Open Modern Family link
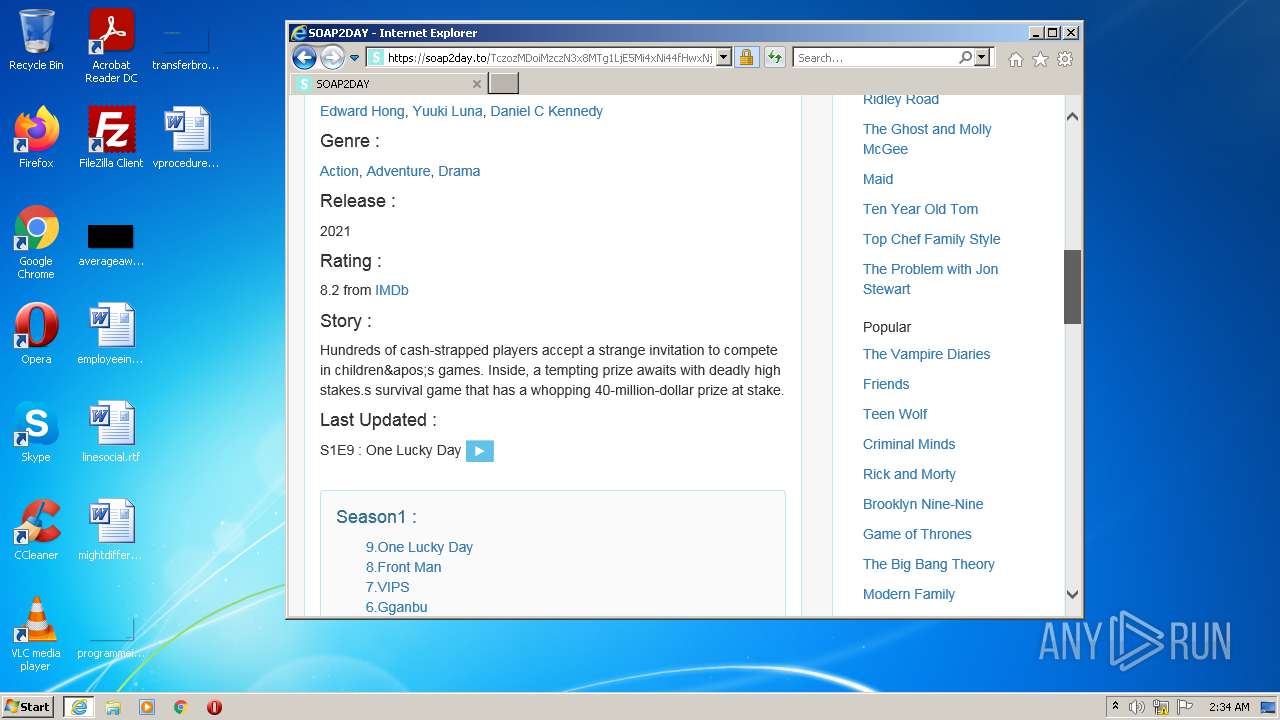1280x720 pixels. (x=909, y=594)
